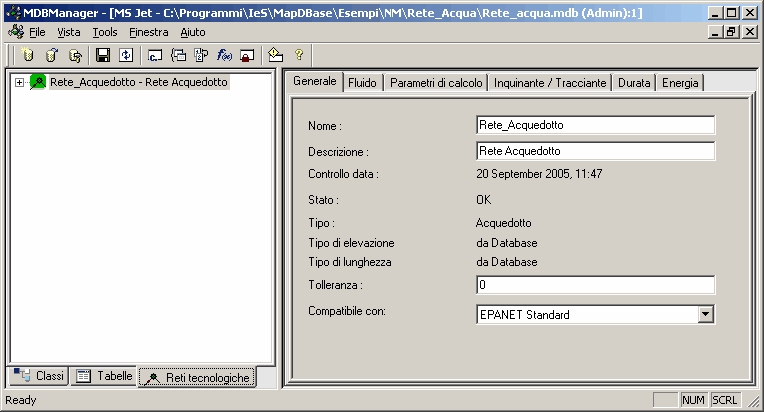This screenshot has width=764, height=412.
Task: Switch to the Classi bottom tab
Action: click(x=40, y=376)
